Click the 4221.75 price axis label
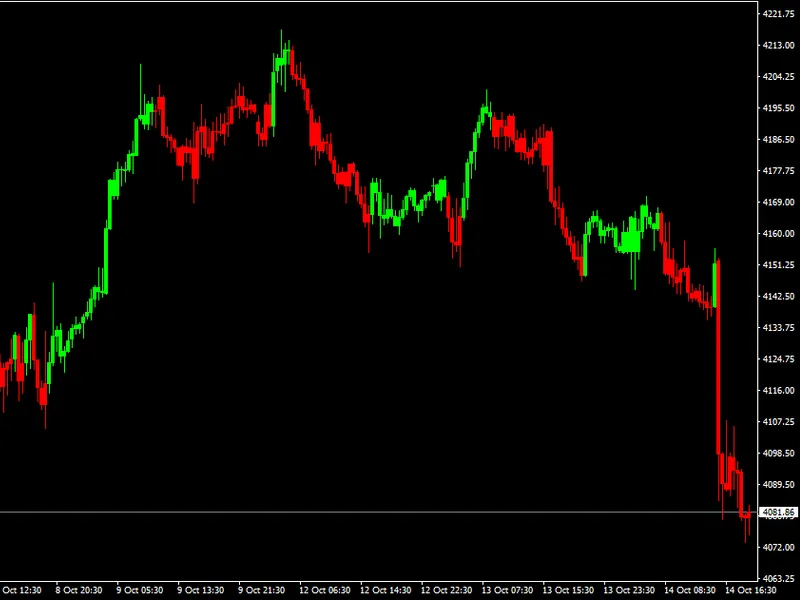 (x=779, y=14)
